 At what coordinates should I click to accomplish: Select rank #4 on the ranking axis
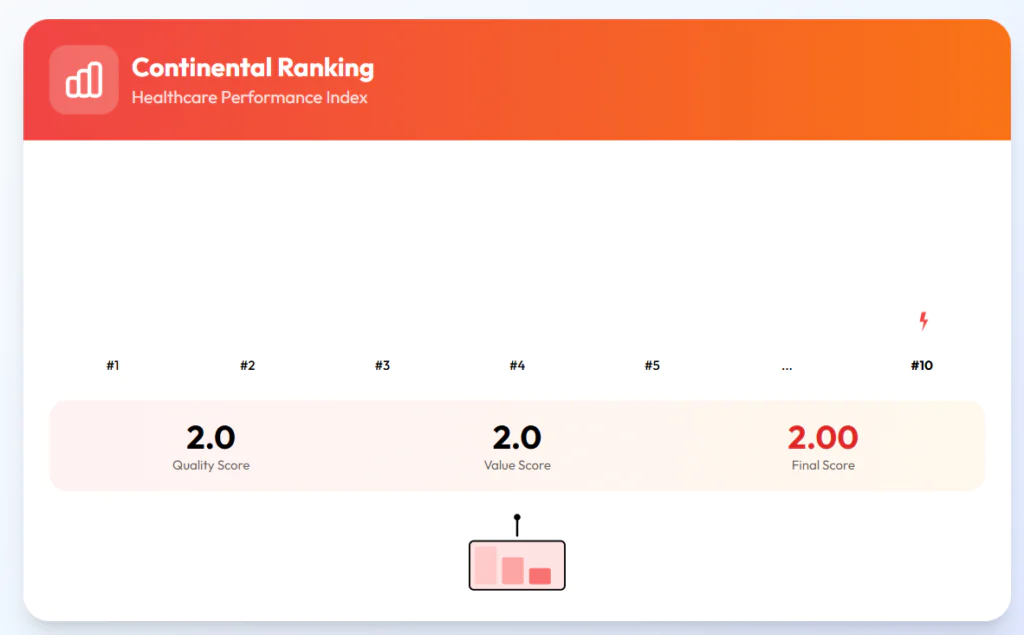tap(517, 365)
